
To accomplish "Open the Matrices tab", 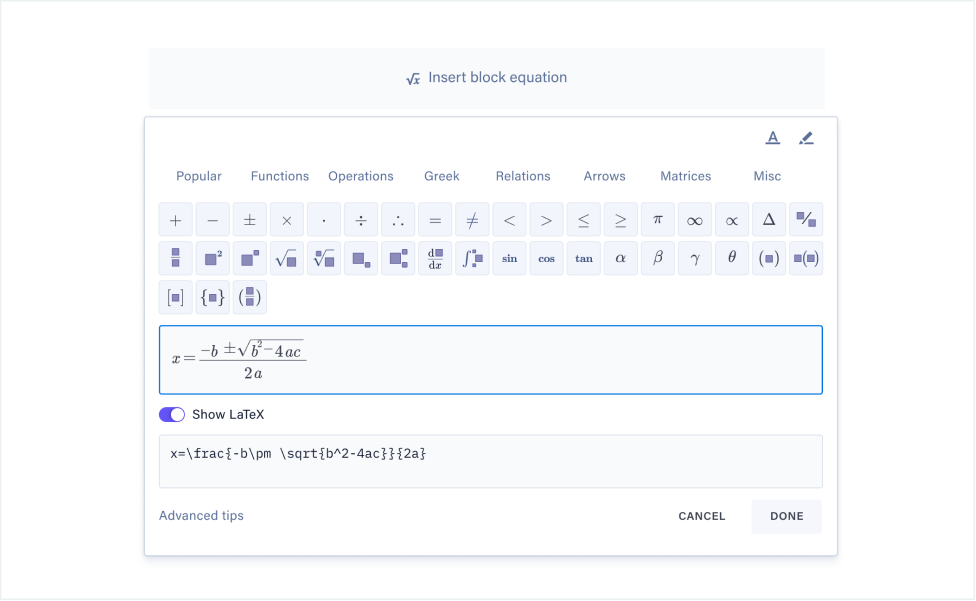I will point(685,176).
